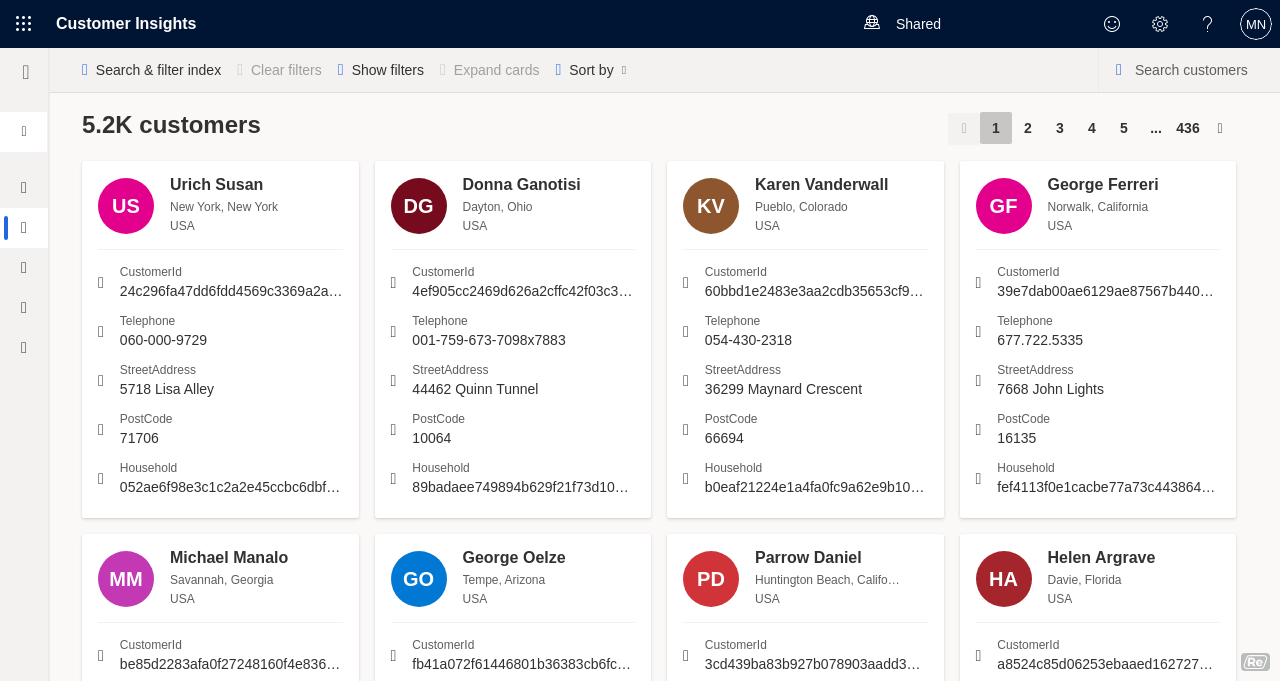Screen dimensions: 1280x681
Task: Open the settings gear icon
Action: (x=1160, y=24)
